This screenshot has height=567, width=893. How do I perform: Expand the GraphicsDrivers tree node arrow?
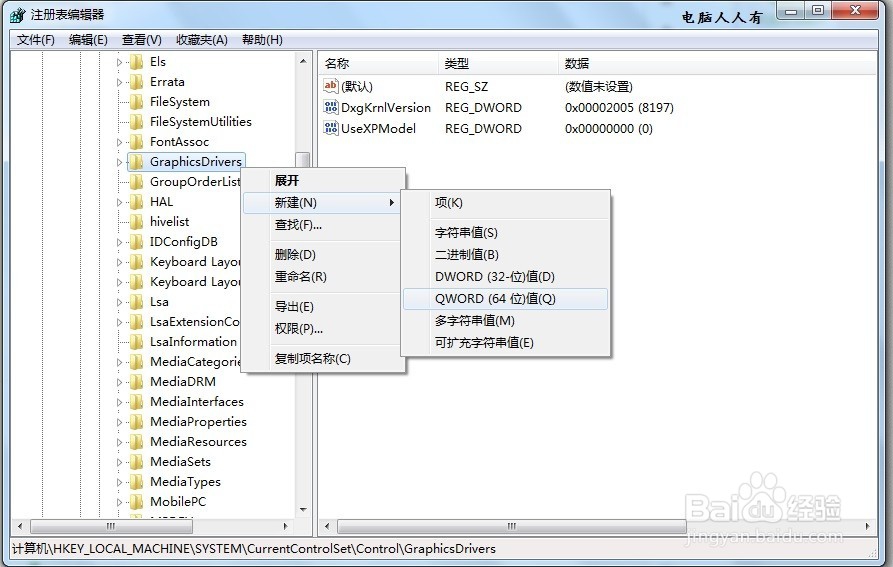pos(119,162)
